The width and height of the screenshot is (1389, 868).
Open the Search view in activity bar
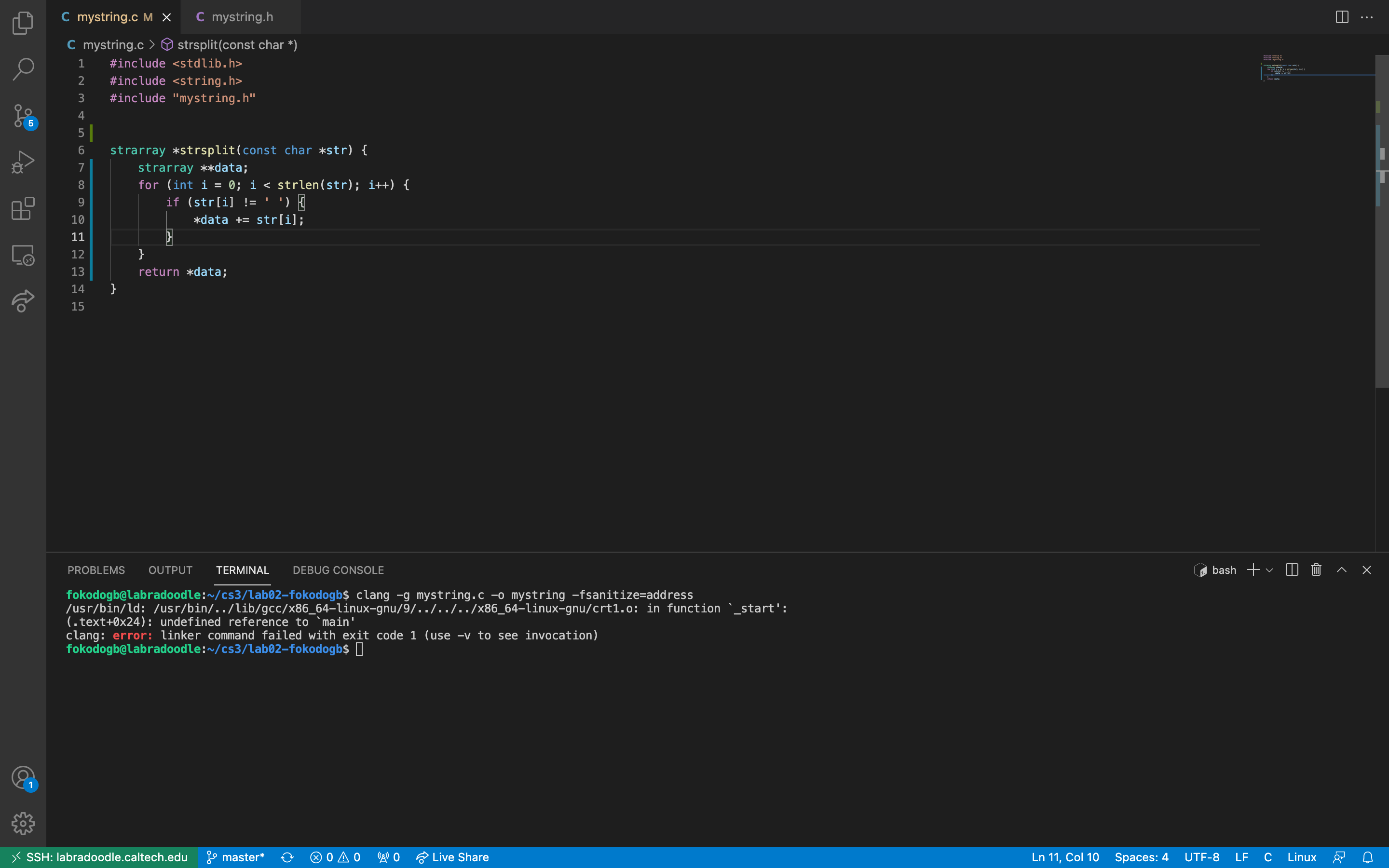(23, 69)
